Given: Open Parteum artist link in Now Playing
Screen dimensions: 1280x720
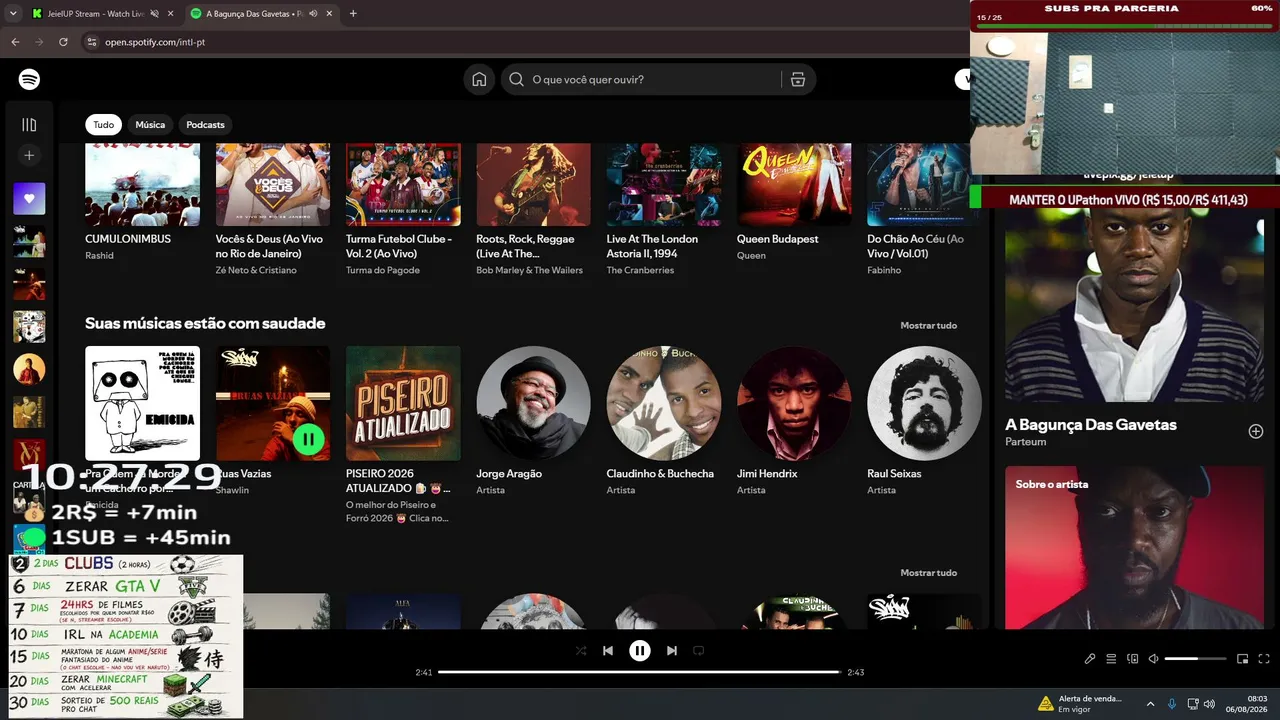Looking at the screenshot, I should tap(1026, 442).
